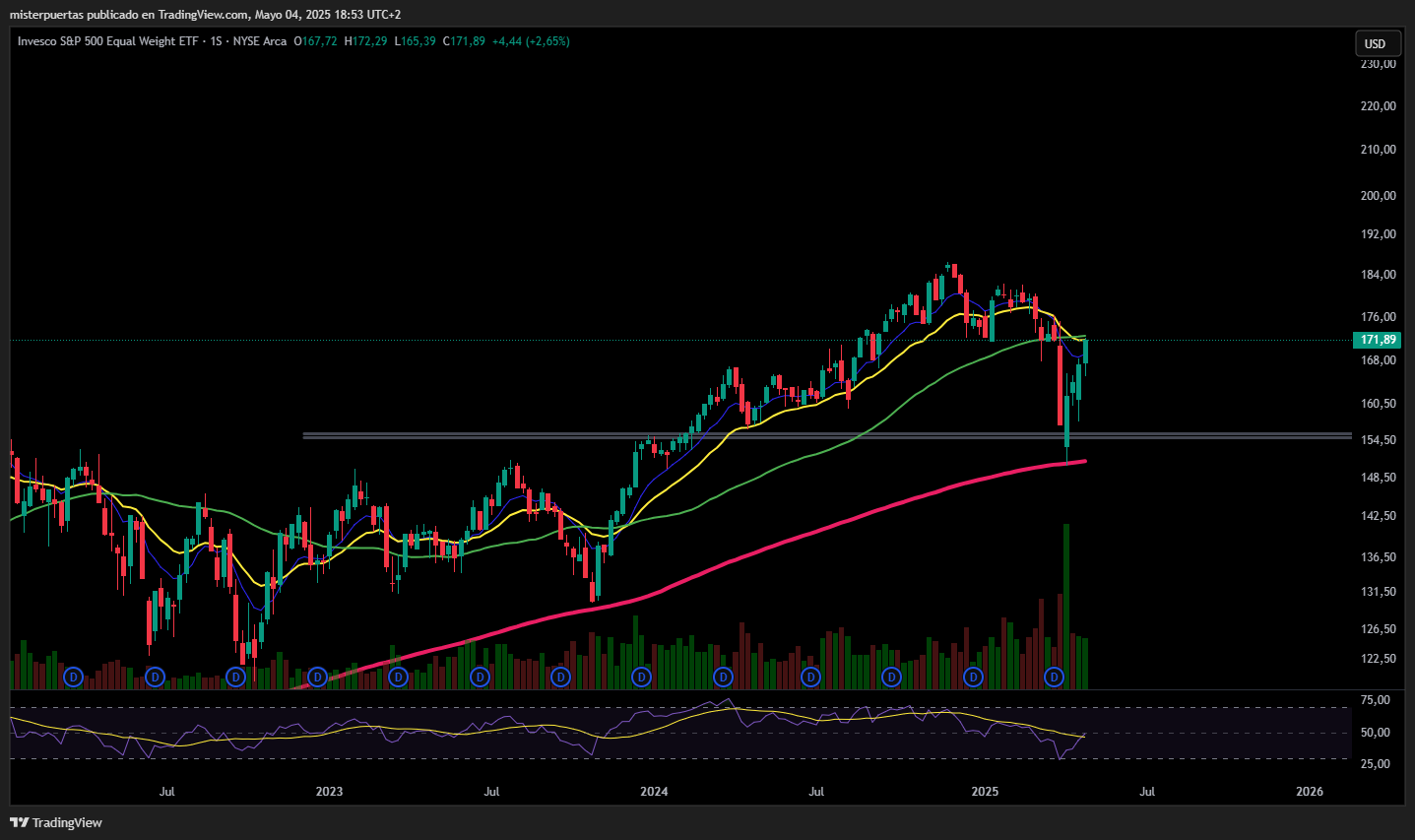
Task: Click the 2024 label on the time axis
Action: point(654,792)
